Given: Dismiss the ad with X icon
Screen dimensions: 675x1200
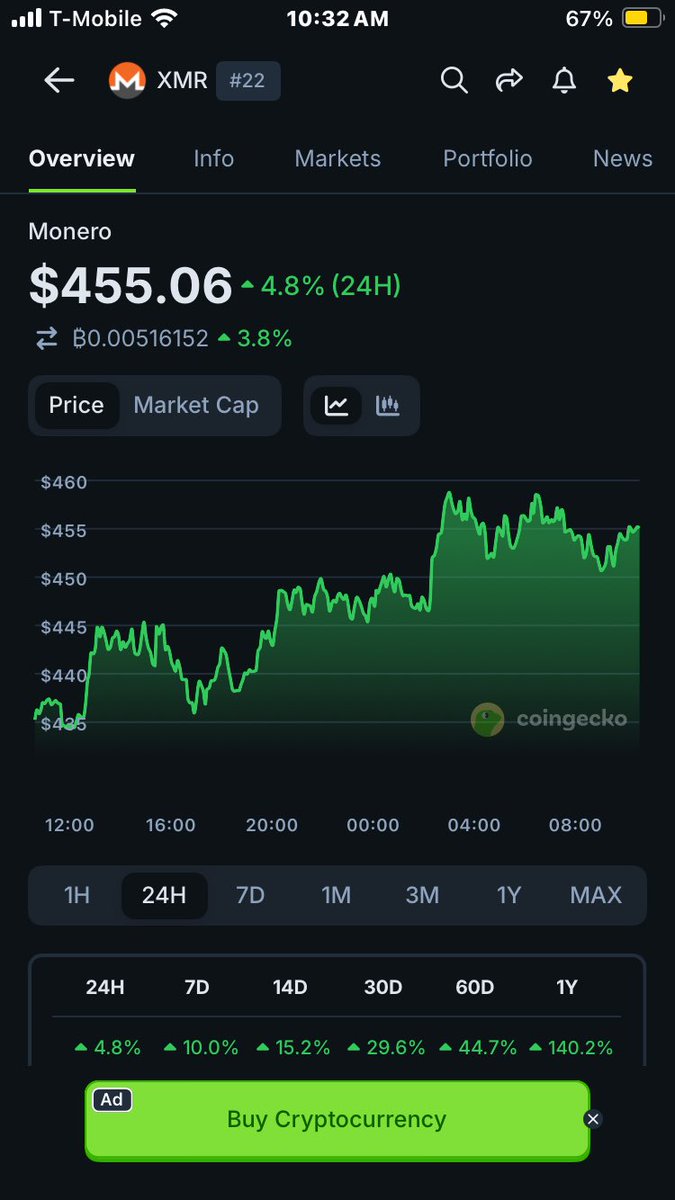Looking at the screenshot, I should [x=593, y=1119].
